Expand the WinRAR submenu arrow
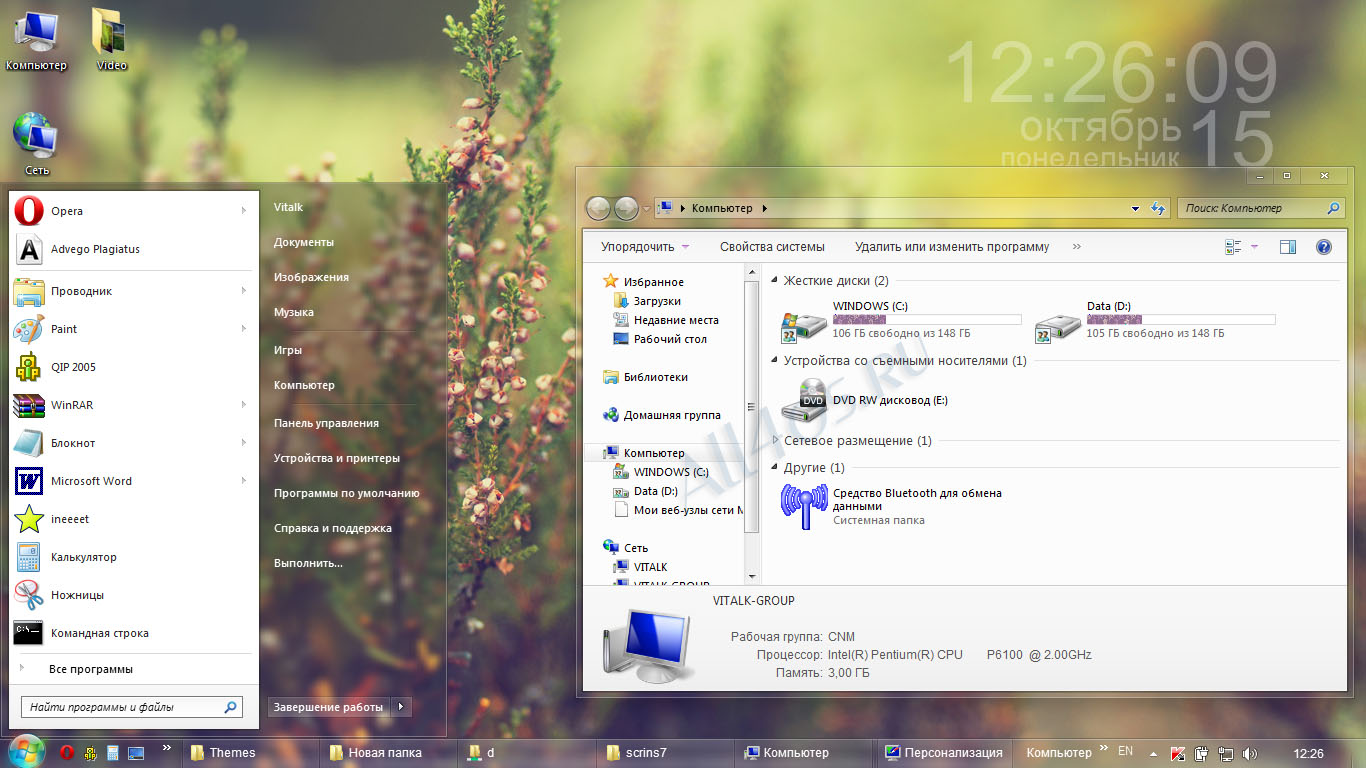 [243, 405]
